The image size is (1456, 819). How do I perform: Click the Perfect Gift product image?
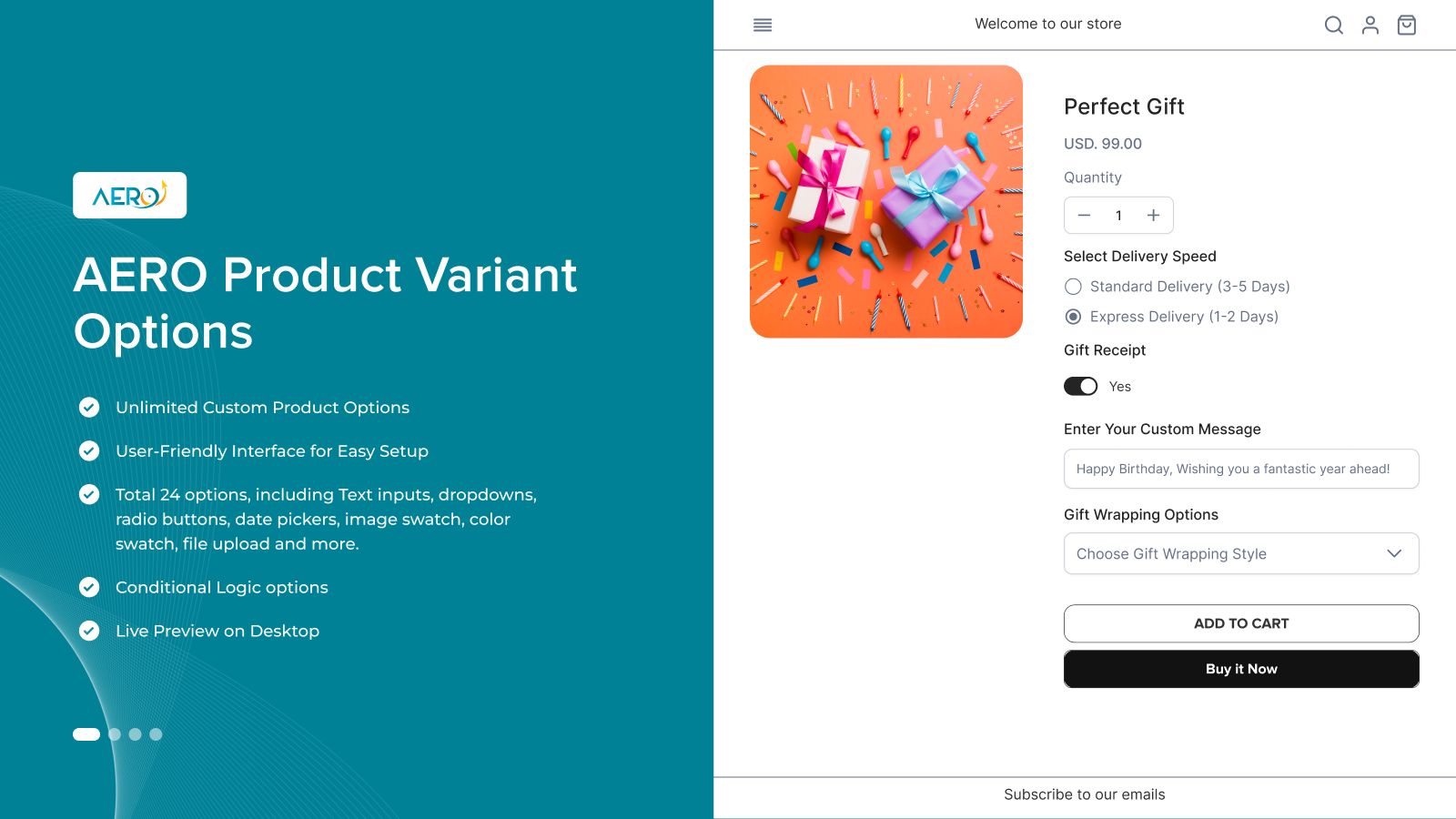(x=886, y=201)
